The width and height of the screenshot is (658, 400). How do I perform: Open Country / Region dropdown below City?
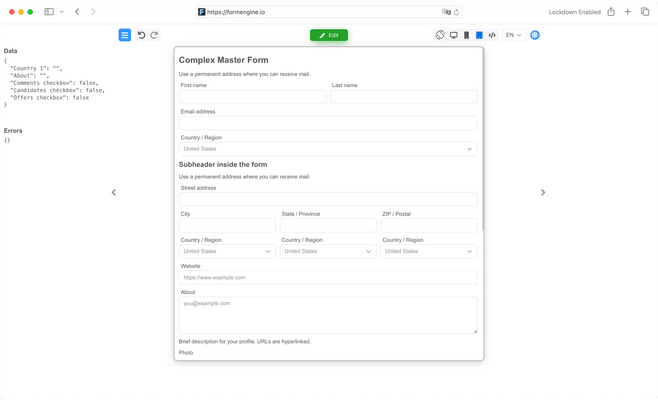tap(227, 251)
